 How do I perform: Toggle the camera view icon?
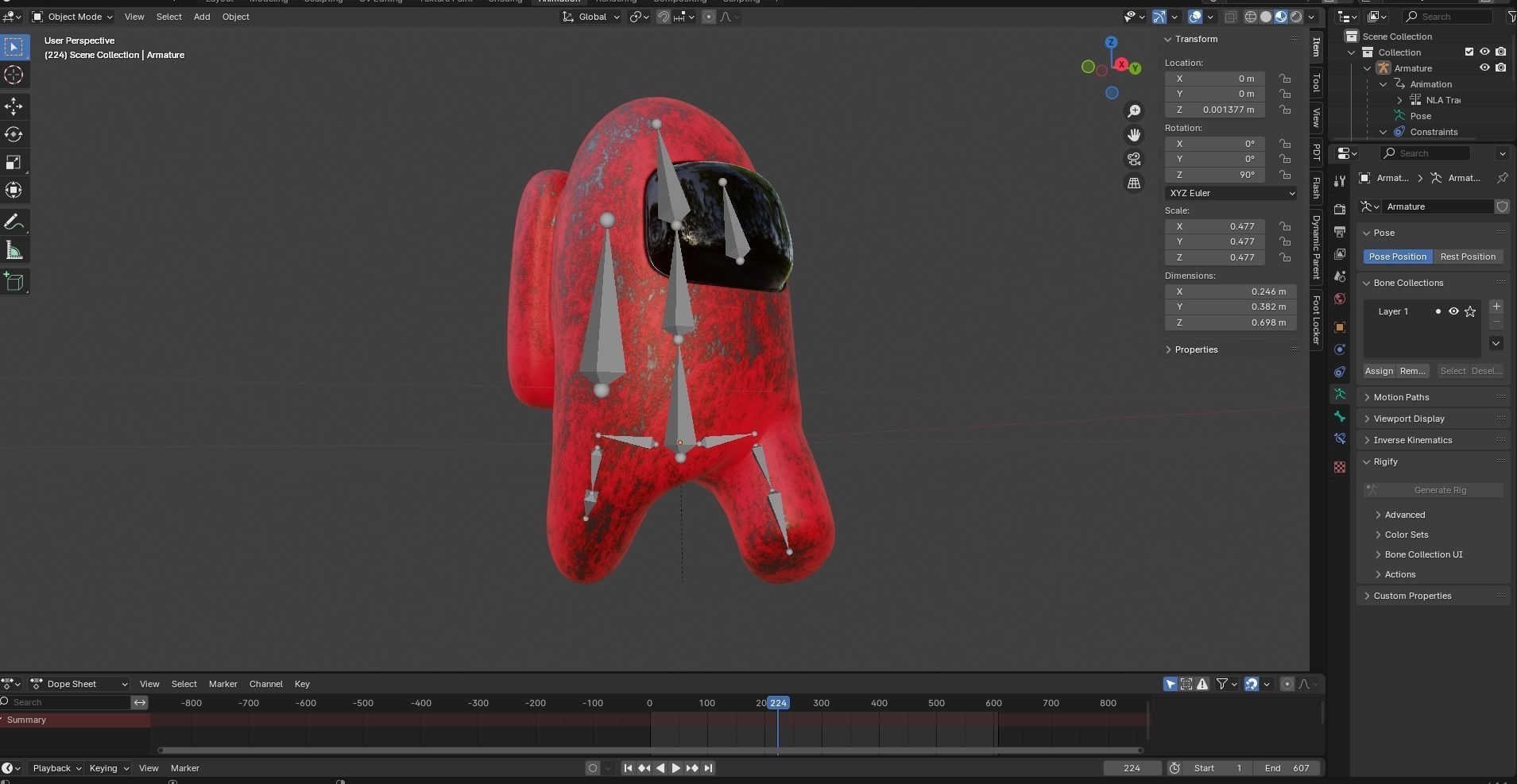point(1134,159)
